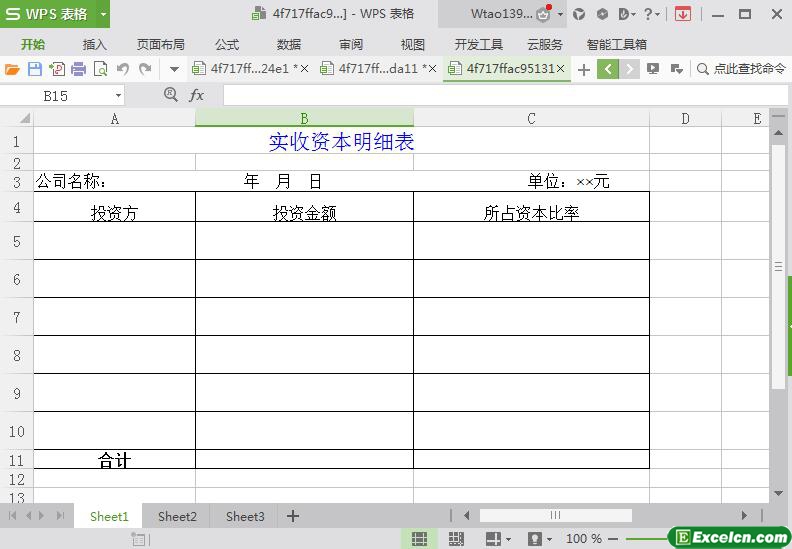This screenshot has width=792, height=549.
Task: Click the horizontal scrollbar thumb
Action: pos(556,515)
